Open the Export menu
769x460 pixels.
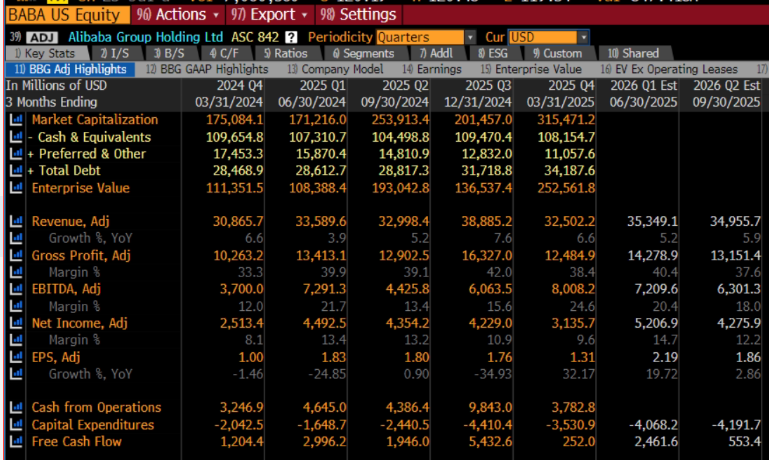click(x=268, y=15)
